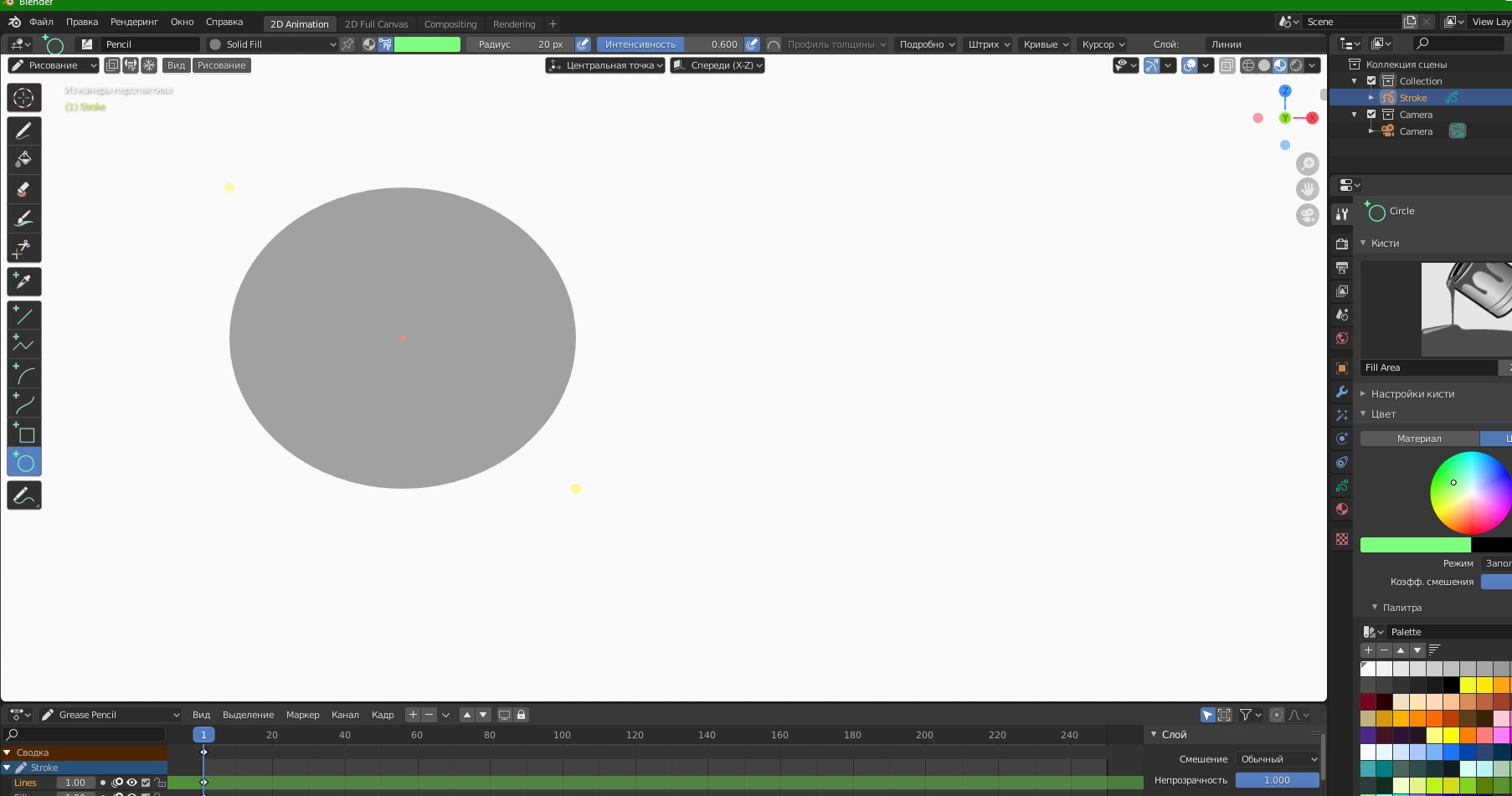The width and height of the screenshot is (1512, 796).
Task: Click the outliner search field
Action: tap(1459, 44)
